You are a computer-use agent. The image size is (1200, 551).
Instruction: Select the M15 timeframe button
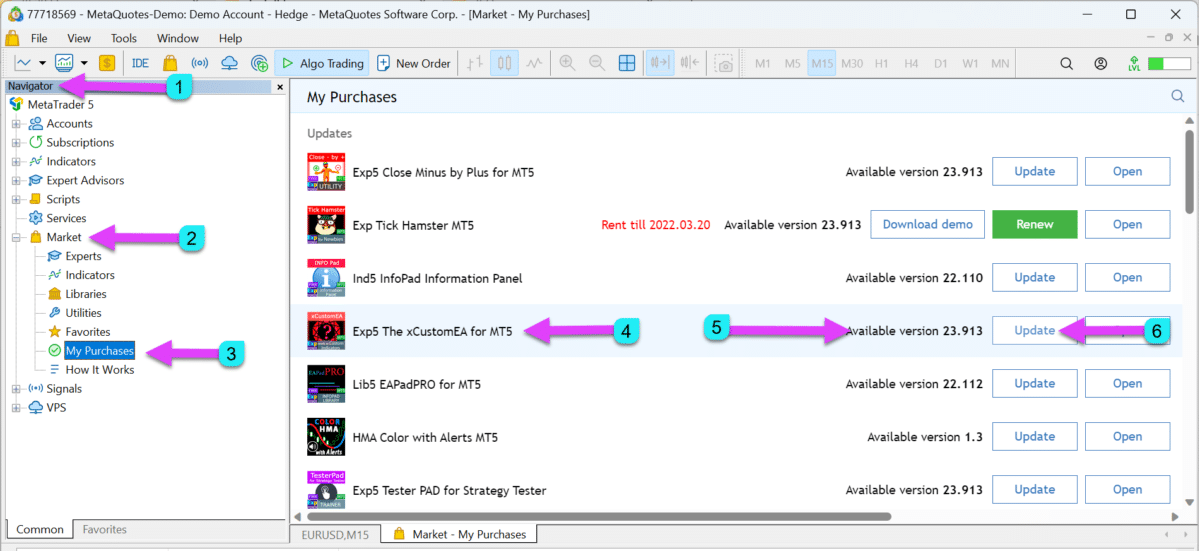point(822,63)
